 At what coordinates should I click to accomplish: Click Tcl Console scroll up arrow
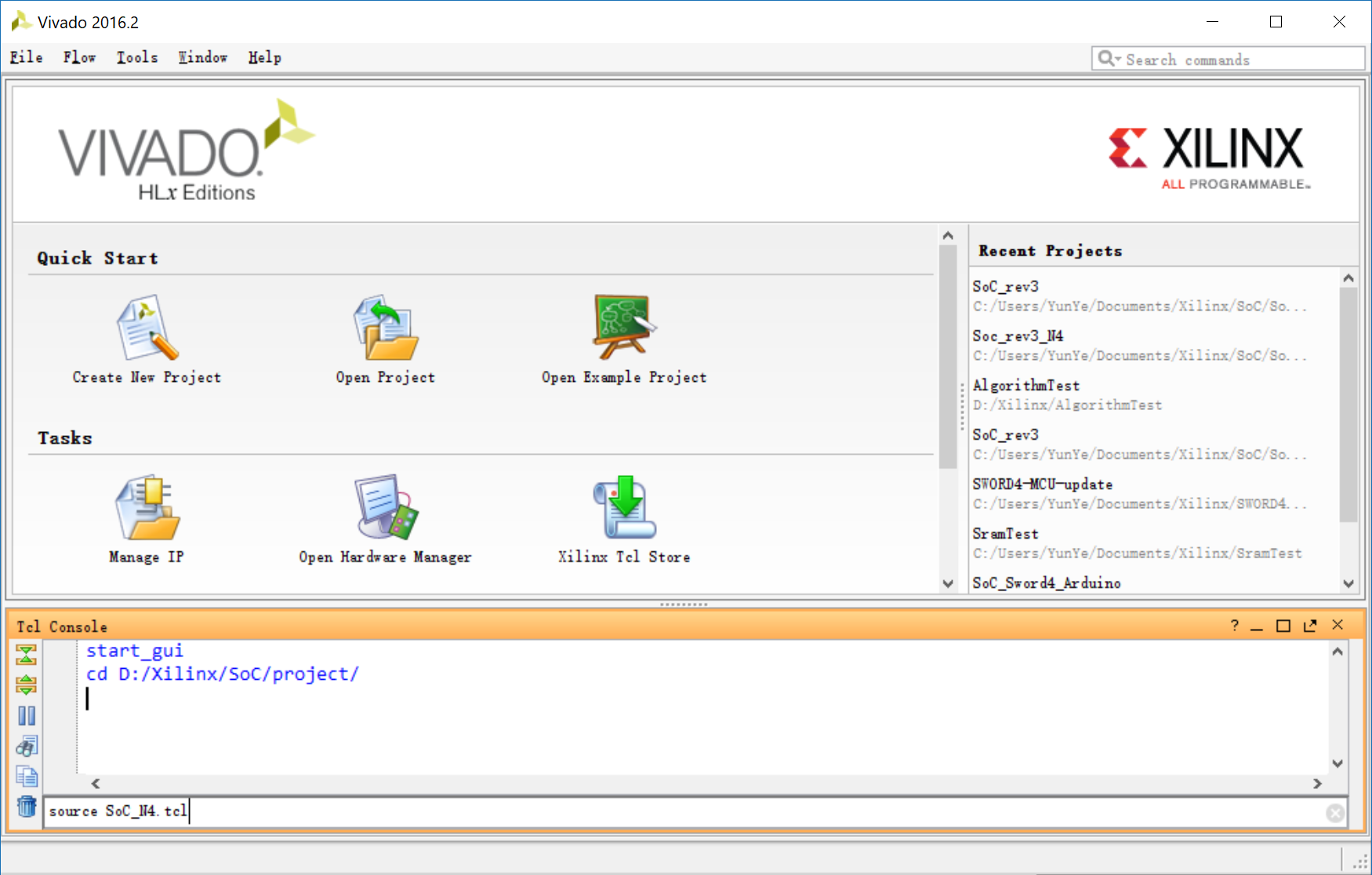(1338, 652)
